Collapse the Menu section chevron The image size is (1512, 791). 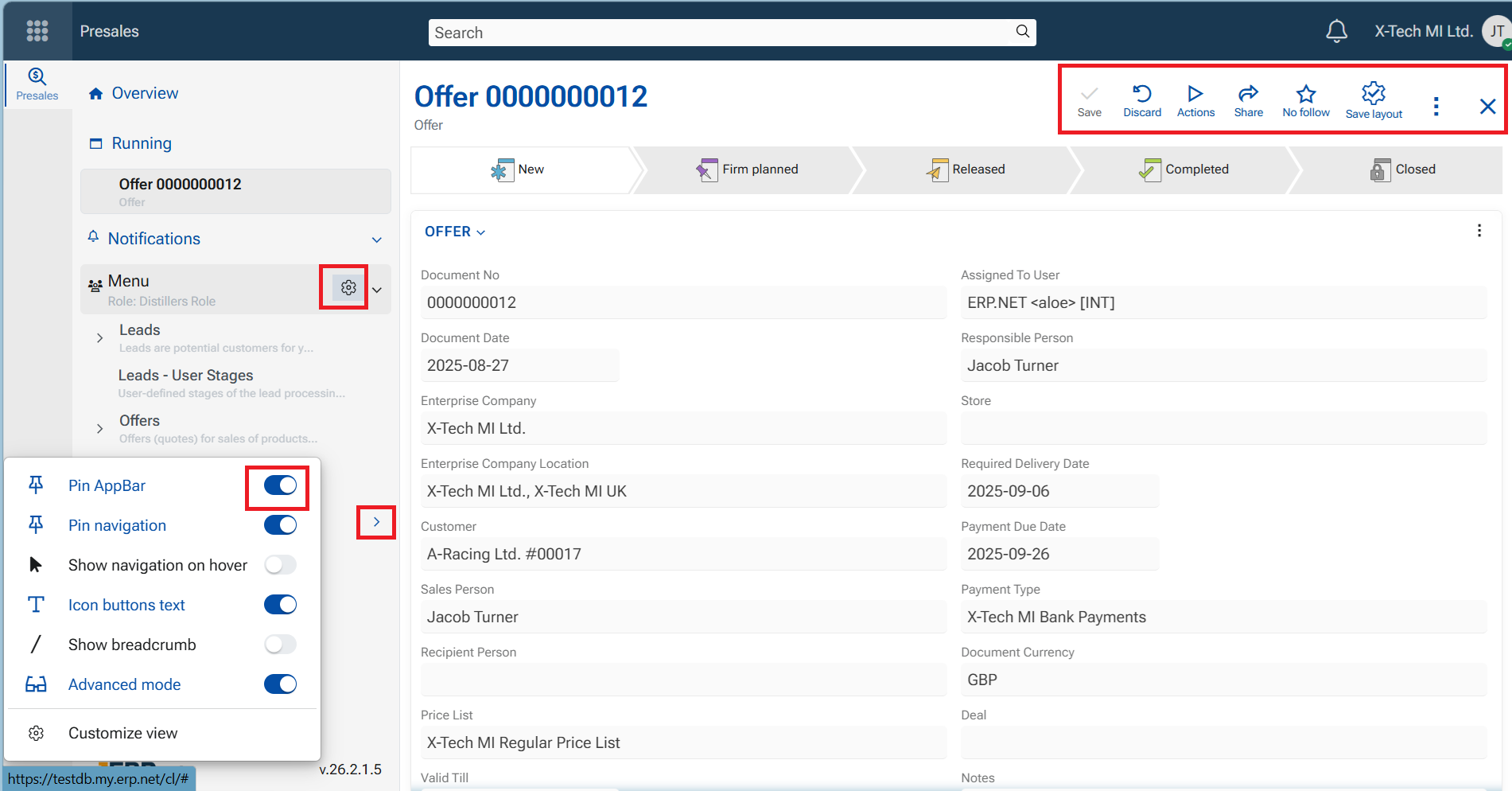pyautogui.click(x=377, y=290)
